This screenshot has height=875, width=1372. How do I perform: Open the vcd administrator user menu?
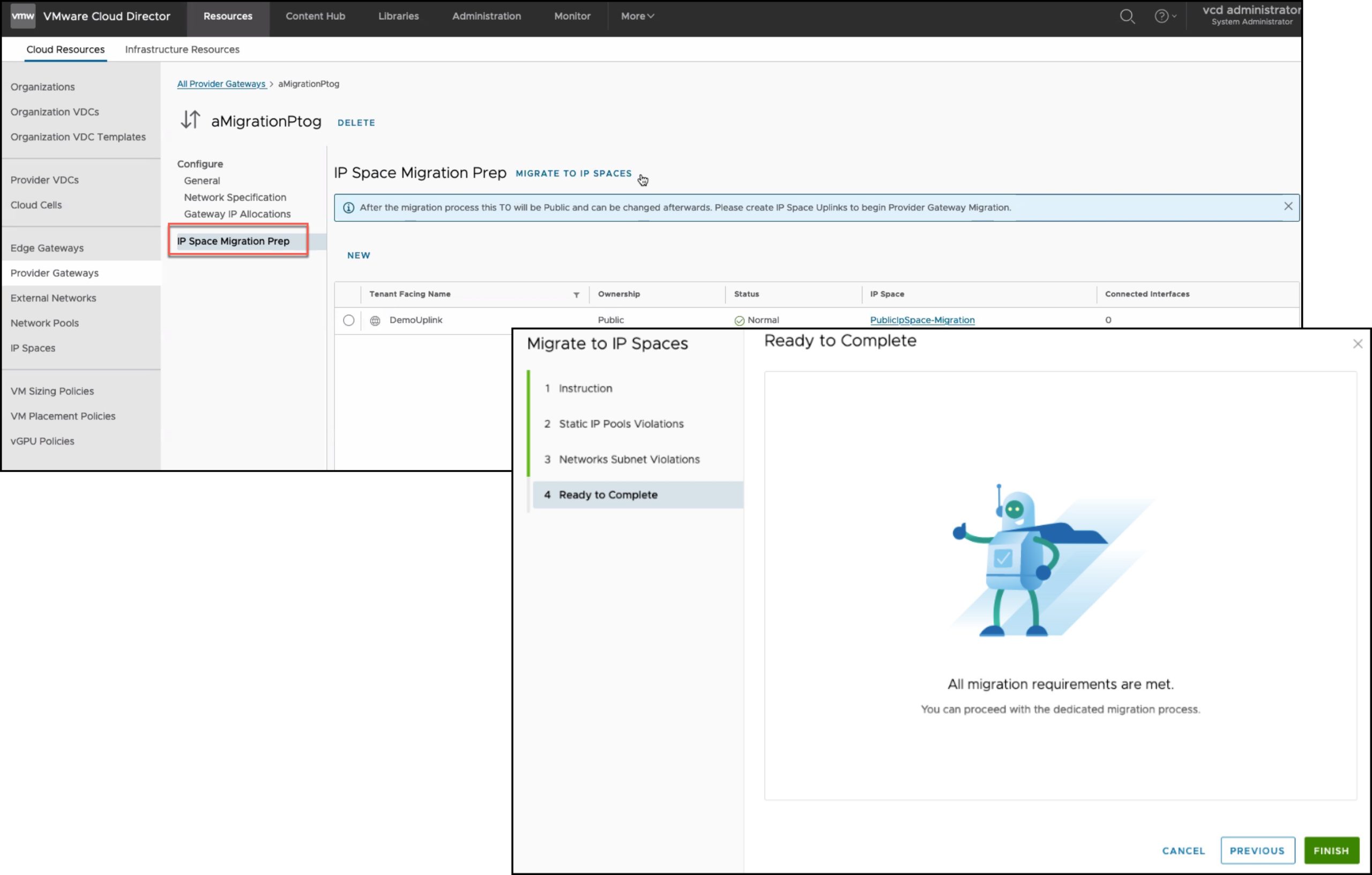pos(1251,16)
